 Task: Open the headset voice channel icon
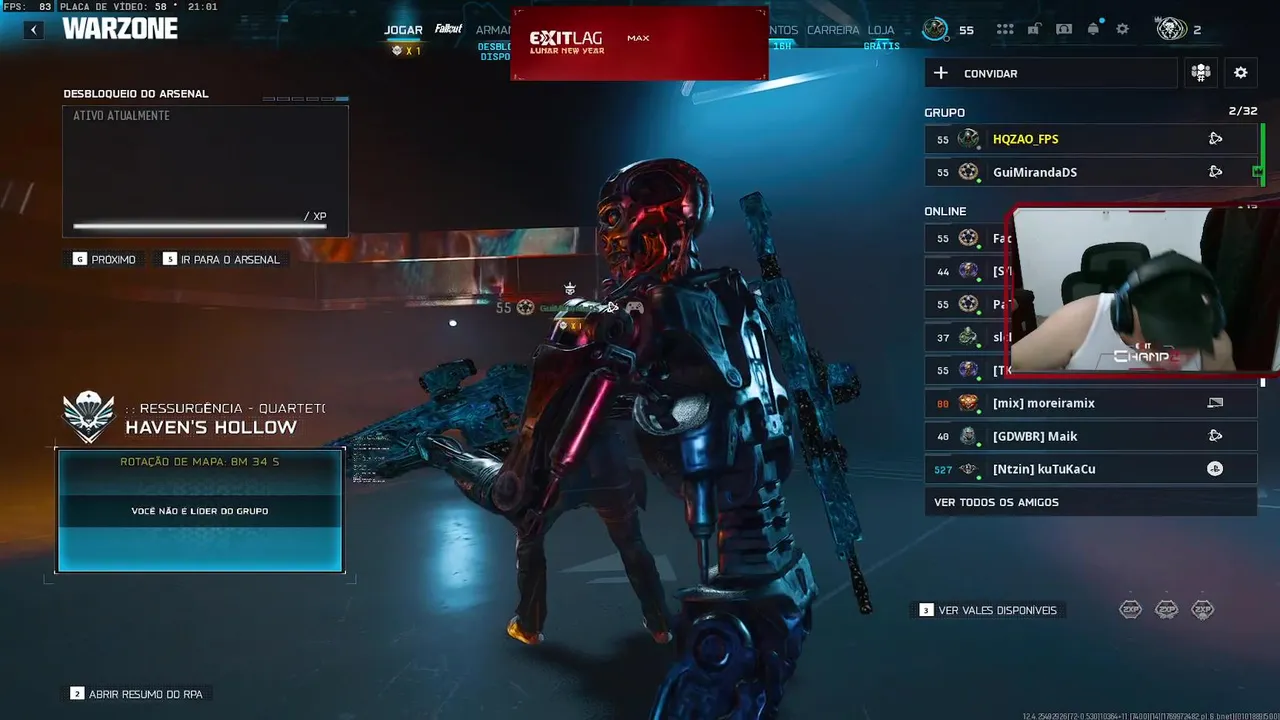(1064, 29)
